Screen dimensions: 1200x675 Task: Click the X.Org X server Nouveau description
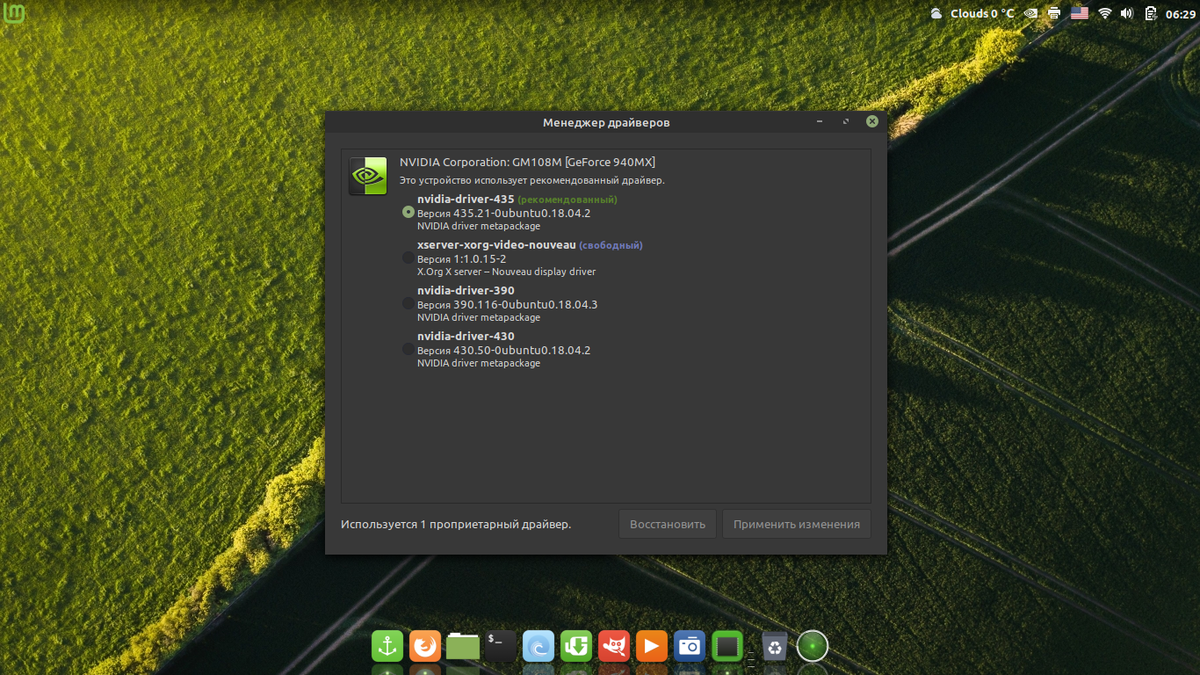tap(506, 272)
